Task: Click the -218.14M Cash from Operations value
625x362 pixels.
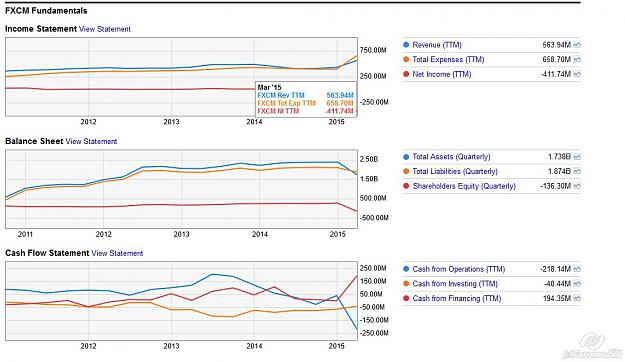Action: pos(556,269)
